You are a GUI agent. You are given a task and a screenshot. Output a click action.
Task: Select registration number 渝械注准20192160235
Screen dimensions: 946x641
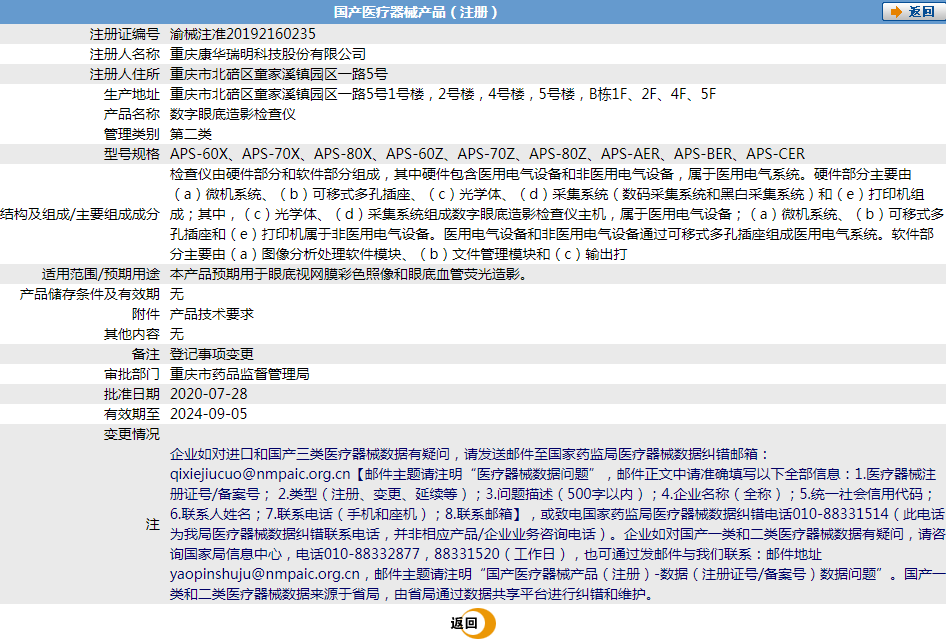pos(243,34)
